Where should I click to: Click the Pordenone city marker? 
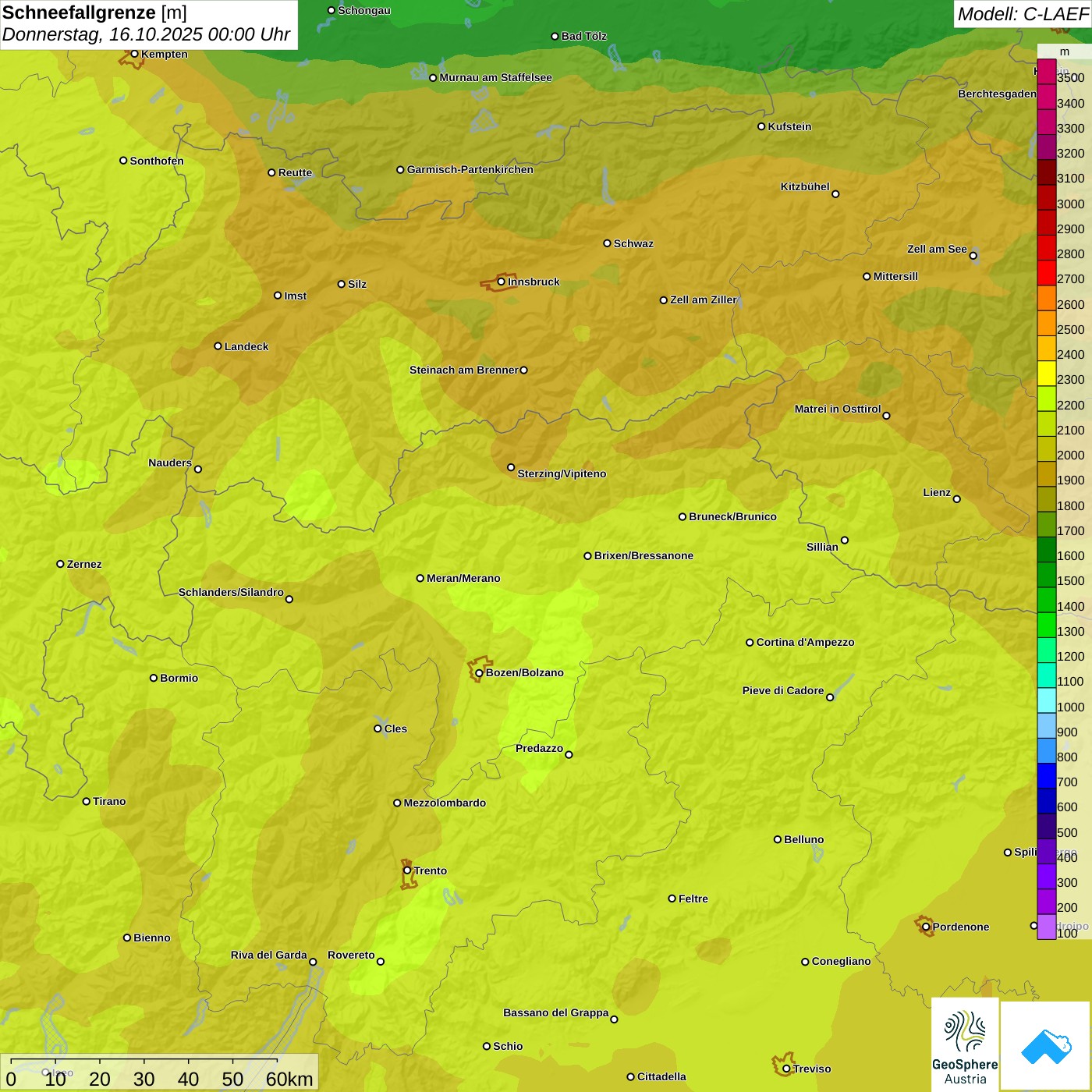pos(926,927)
